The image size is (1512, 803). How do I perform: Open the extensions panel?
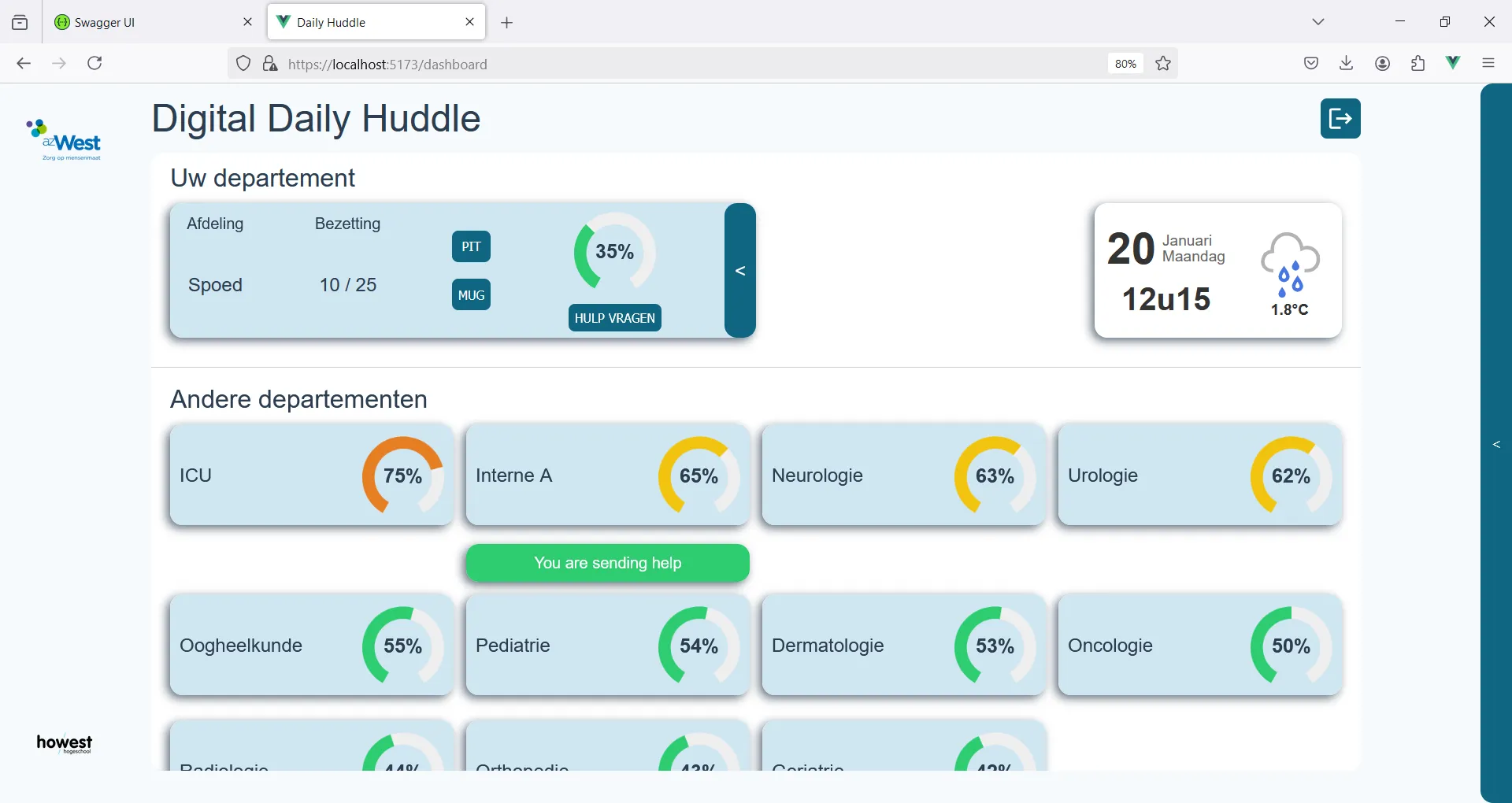coord(1418,64)
